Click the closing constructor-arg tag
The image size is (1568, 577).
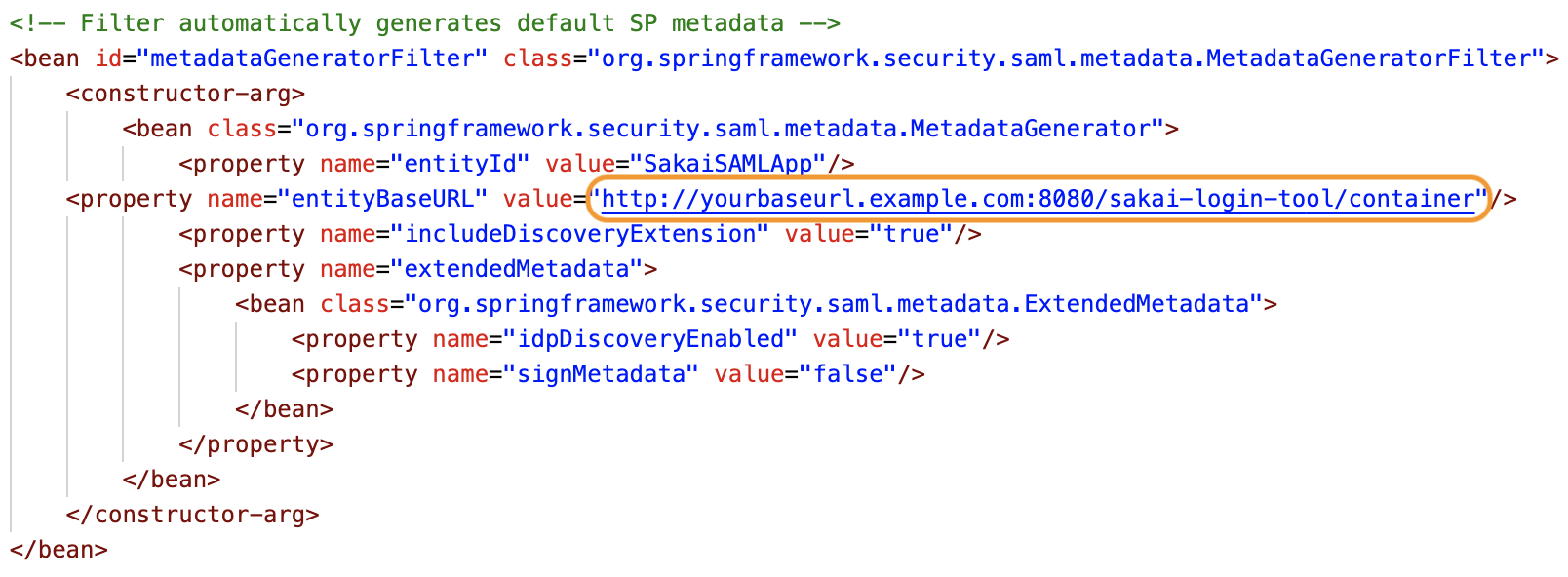(192, 515)
